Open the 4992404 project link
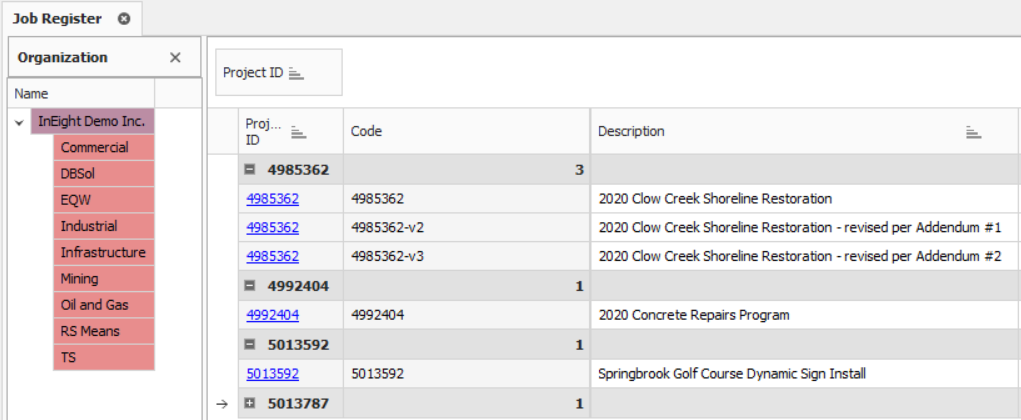This screenshot has width=1021, height=420. (272, 315)
